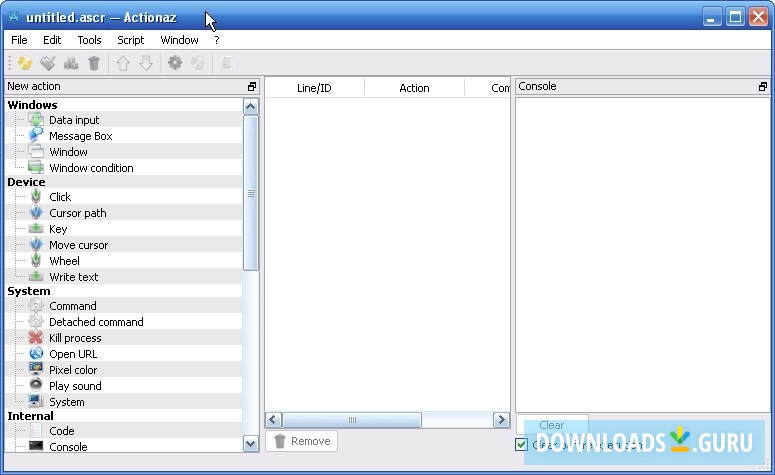Screen dimensions: 775x475
Task: Click the Action column header
Action: pyautogui.click(x=414, y=88)
